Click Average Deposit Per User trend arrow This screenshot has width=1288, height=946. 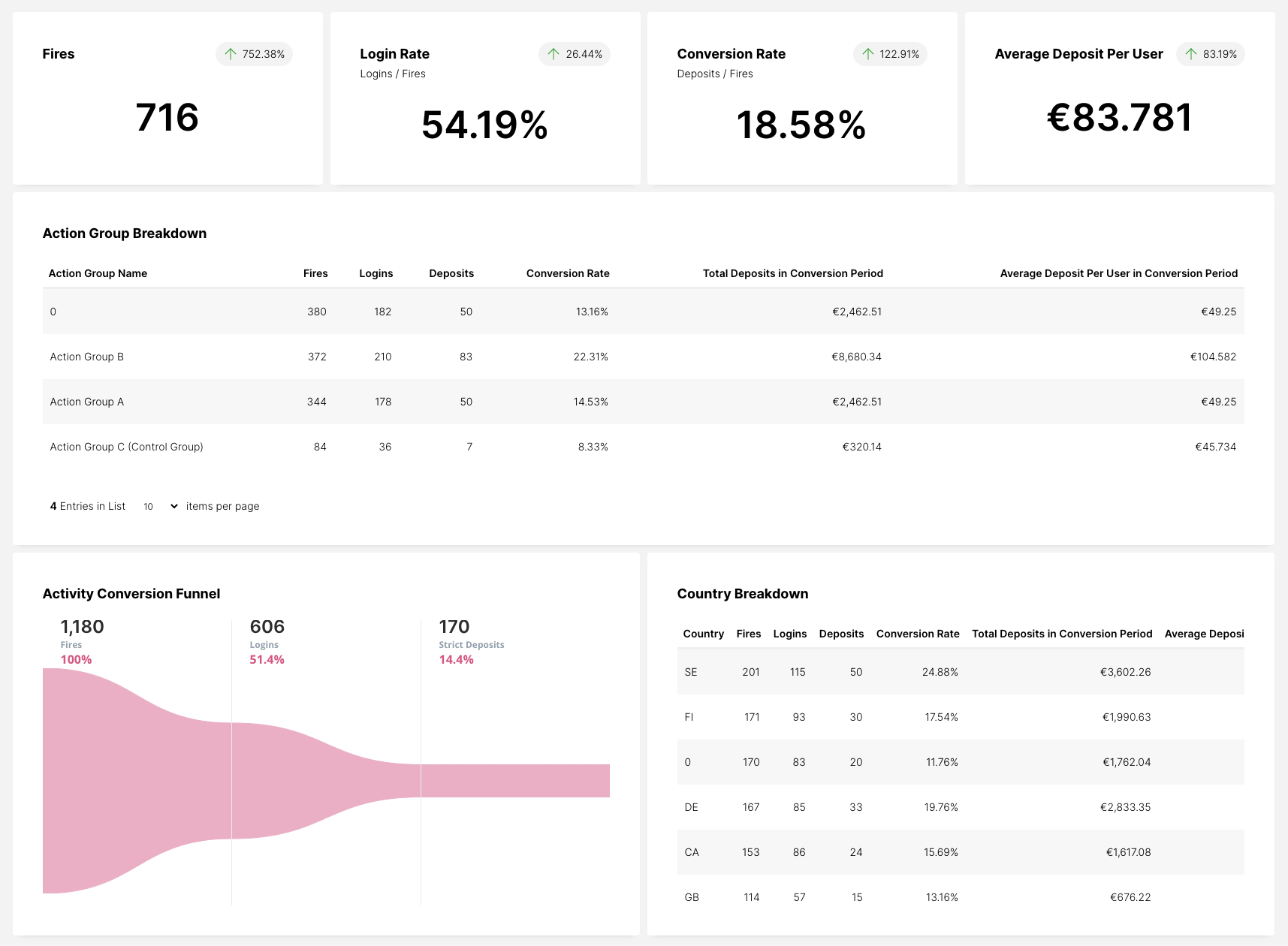pos(1191,54)
